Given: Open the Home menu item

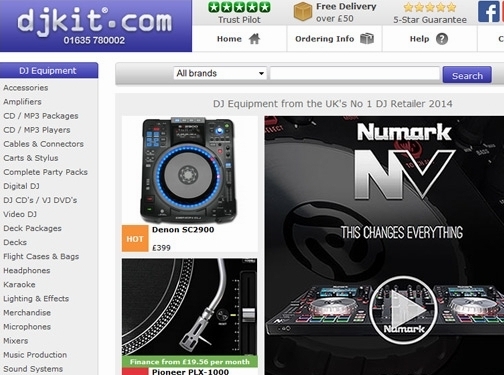Looking at the screenshot, I should pos(239,39).
